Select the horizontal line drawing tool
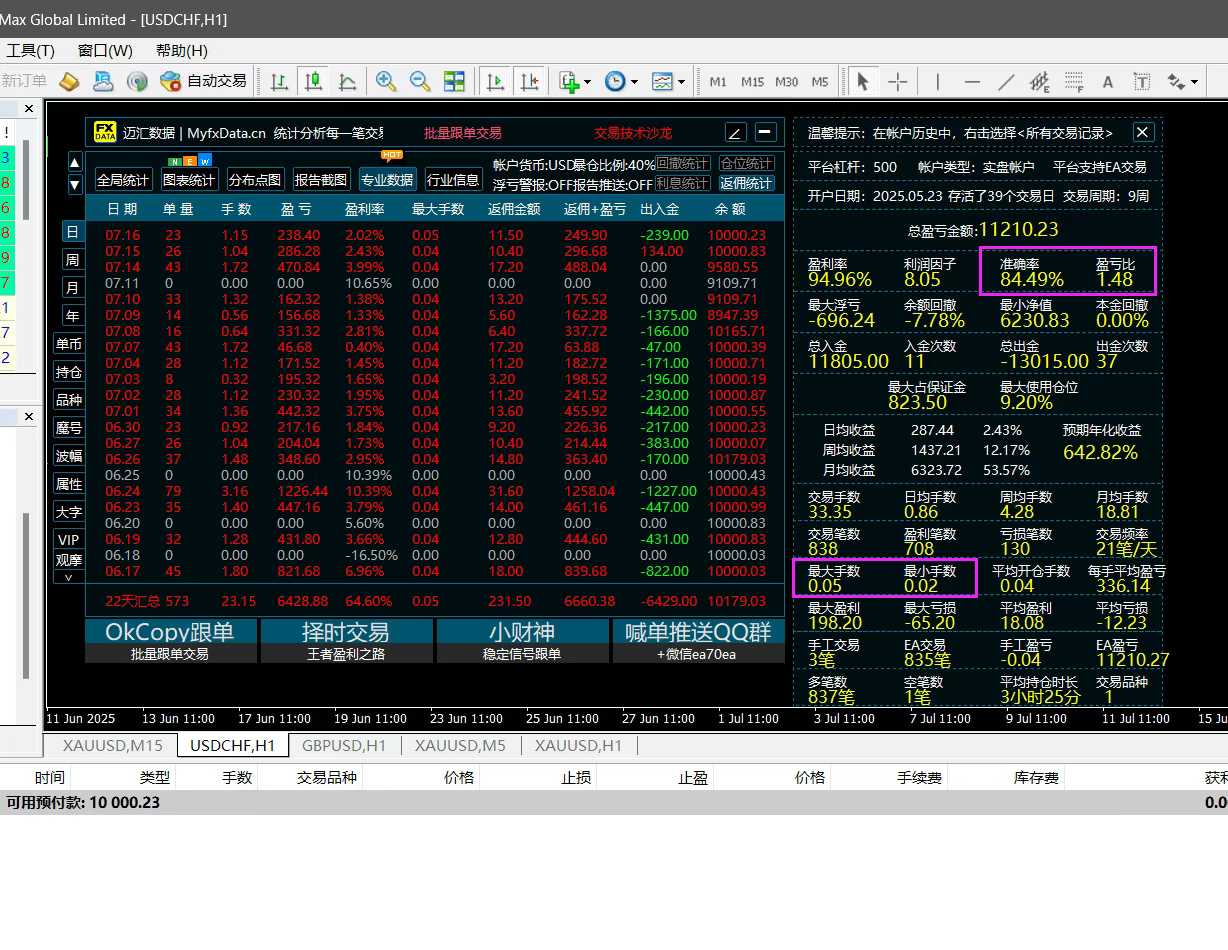Screen dimensions: 1228x950 [972, 81]
